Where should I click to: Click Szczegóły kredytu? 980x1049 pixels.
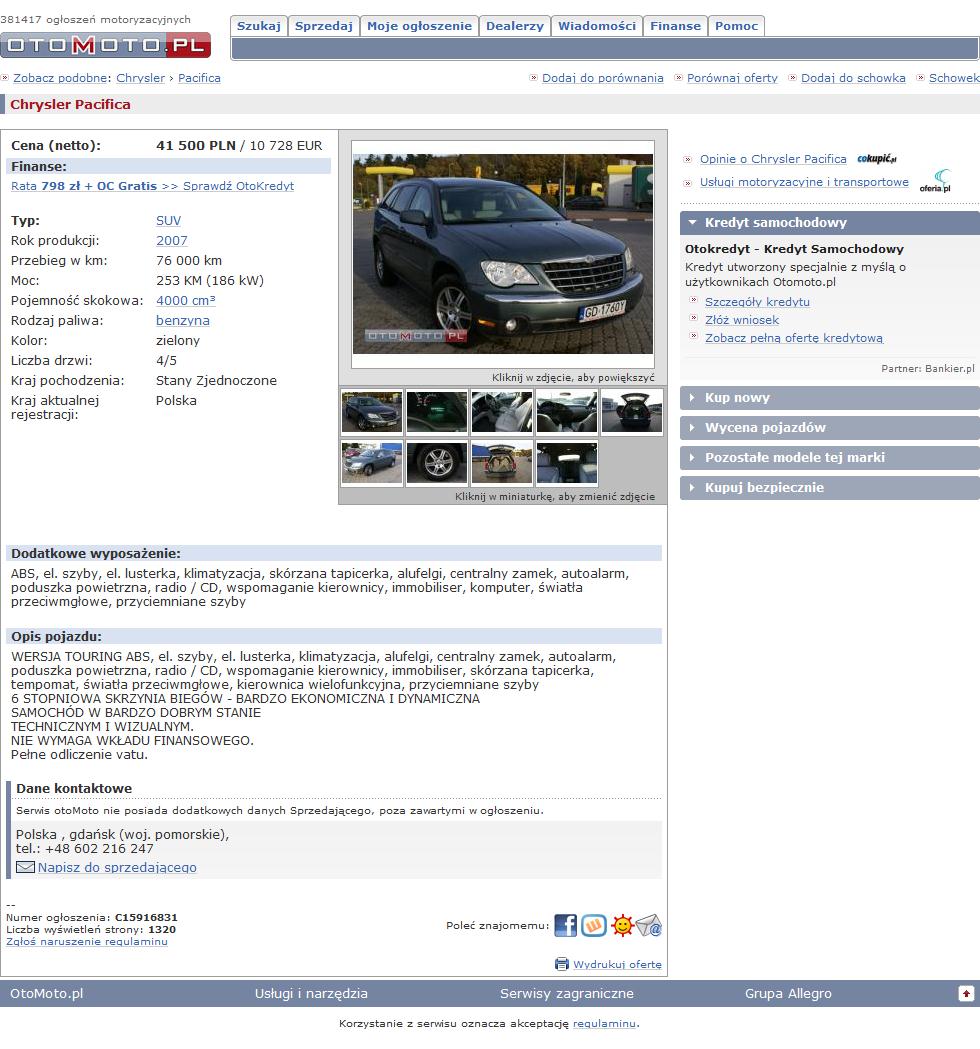(x=757, y=302)
